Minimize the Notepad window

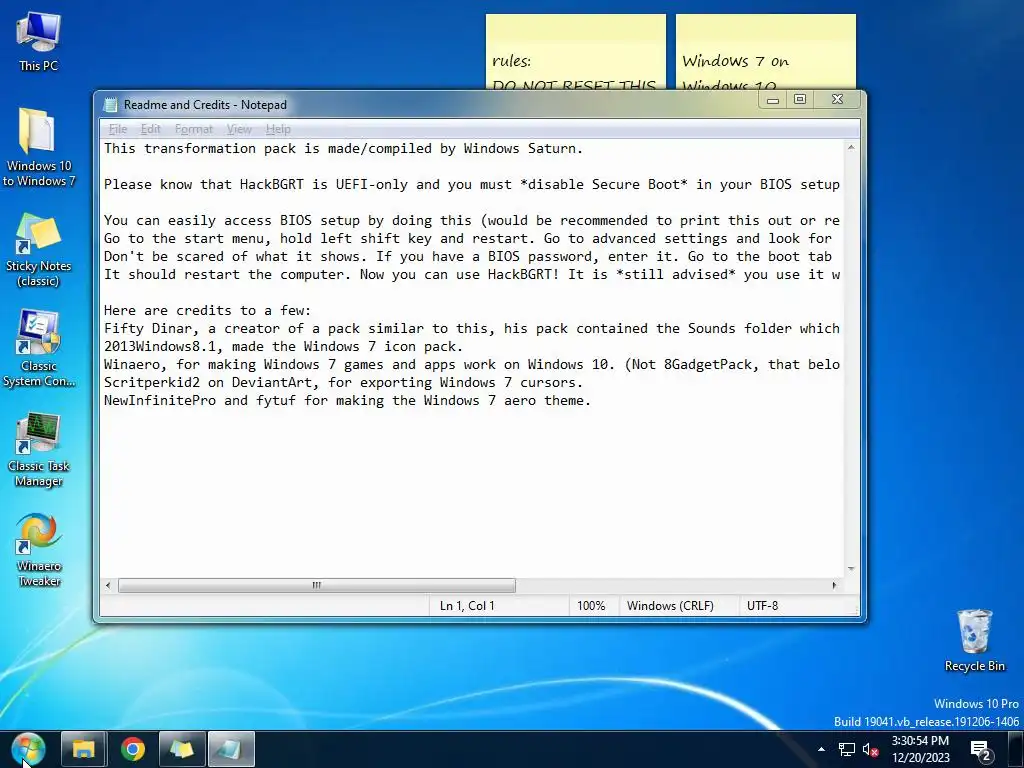click(x=773, y=100)
